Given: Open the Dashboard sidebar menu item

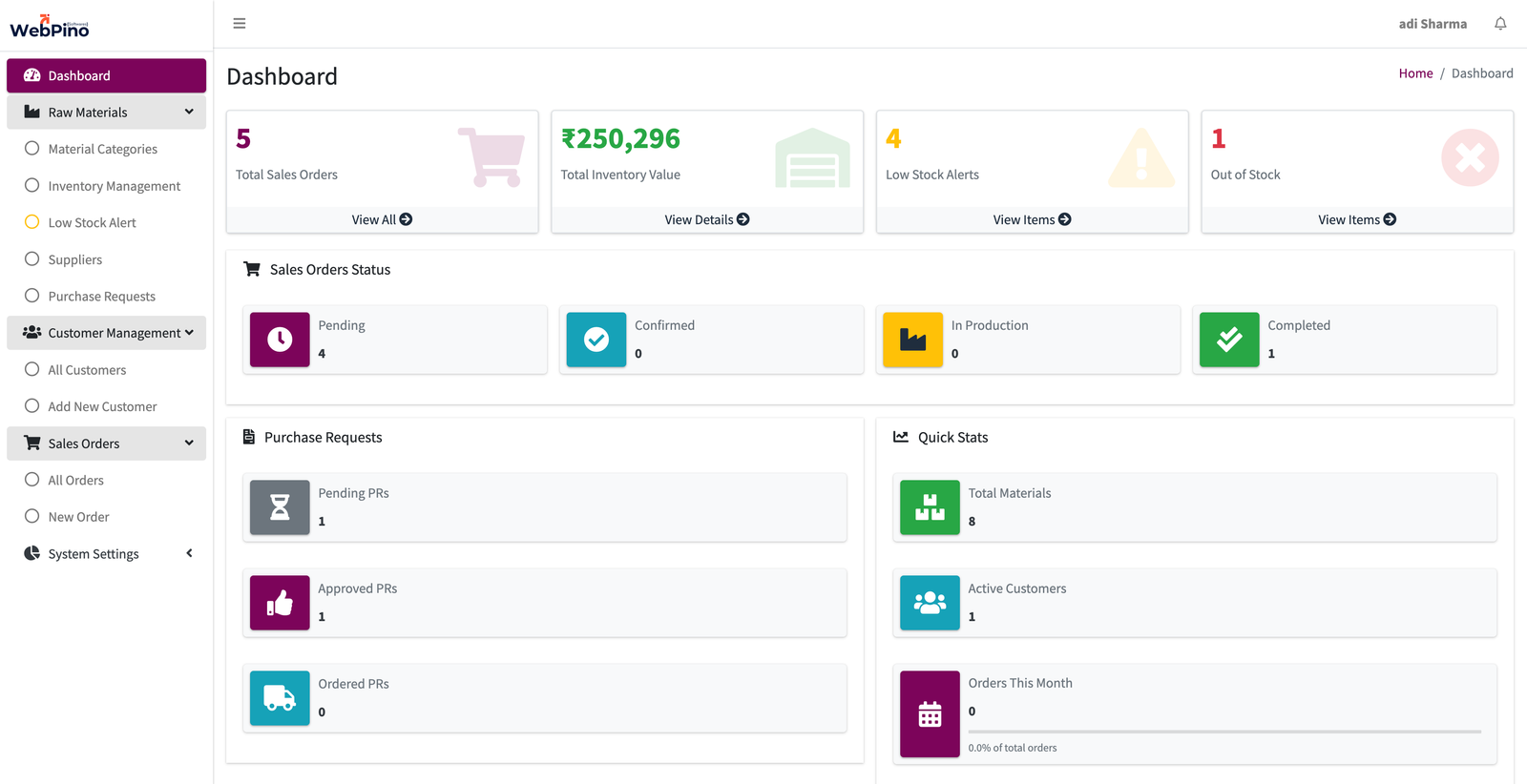Looking at the screenshot, I should tap(106, 76).
